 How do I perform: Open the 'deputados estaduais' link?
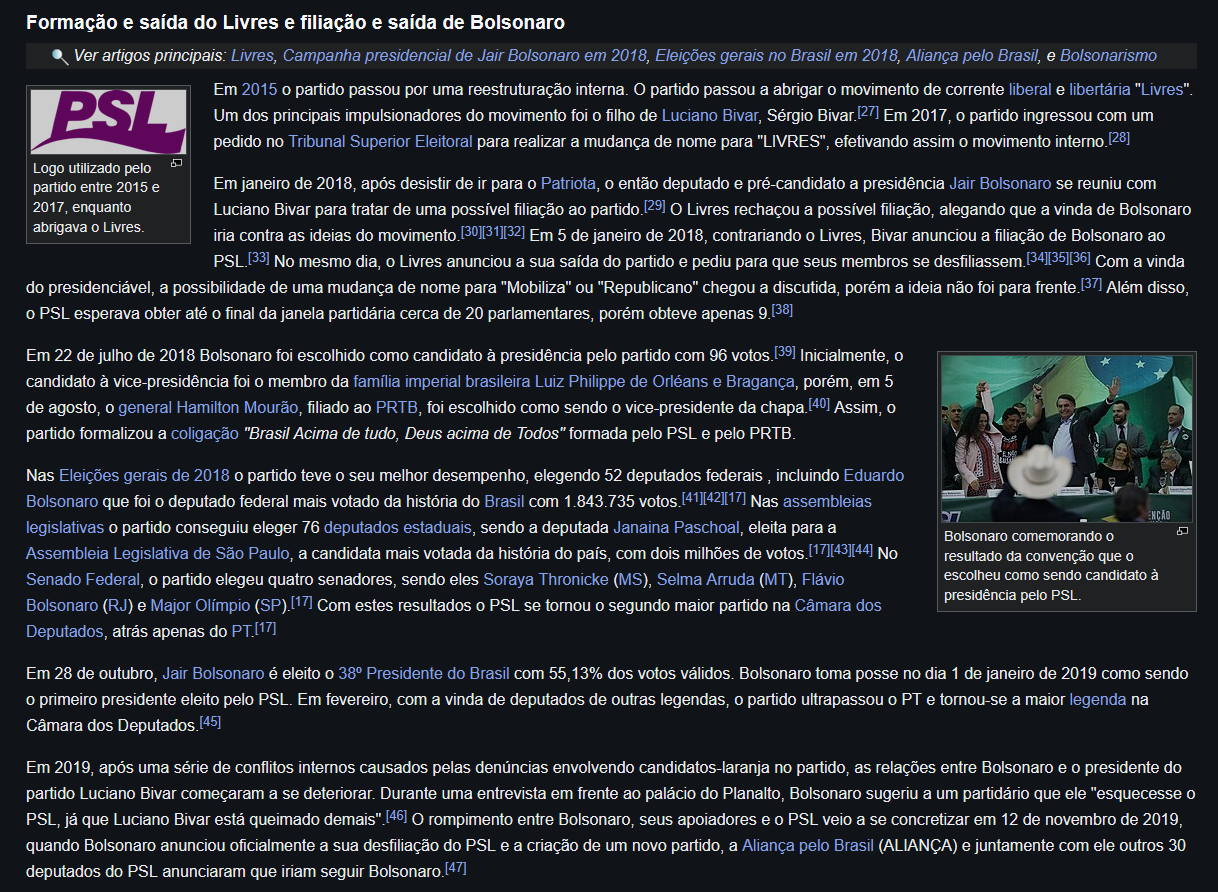coord(400,527)
